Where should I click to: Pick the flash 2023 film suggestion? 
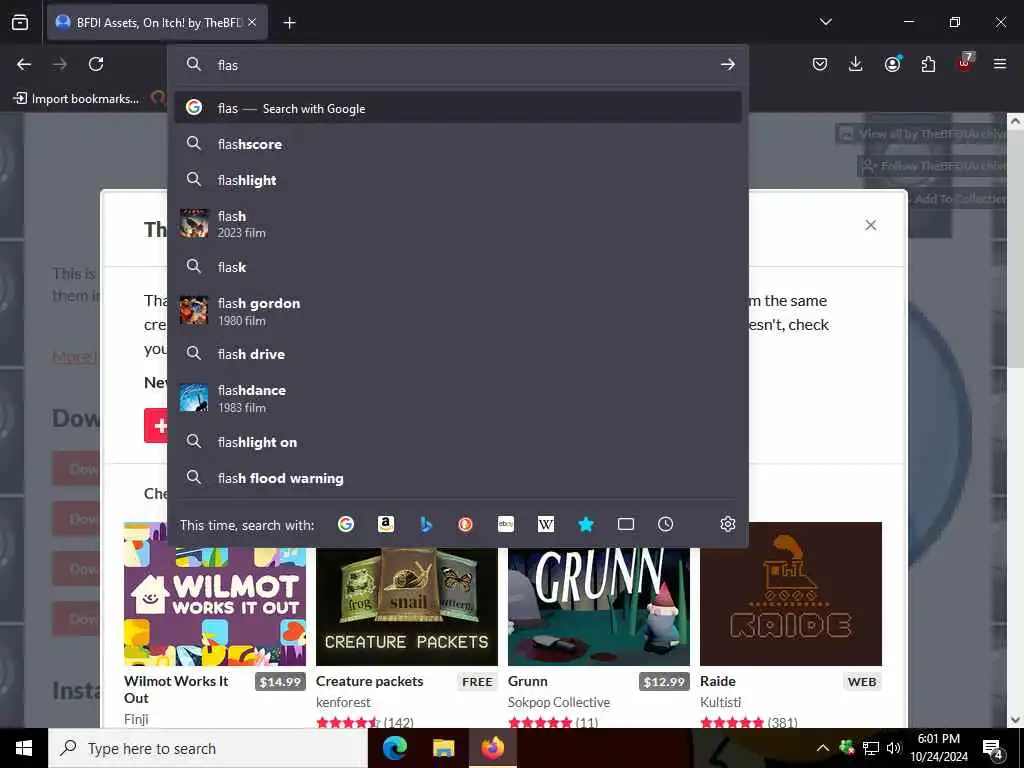coord(458,223)
